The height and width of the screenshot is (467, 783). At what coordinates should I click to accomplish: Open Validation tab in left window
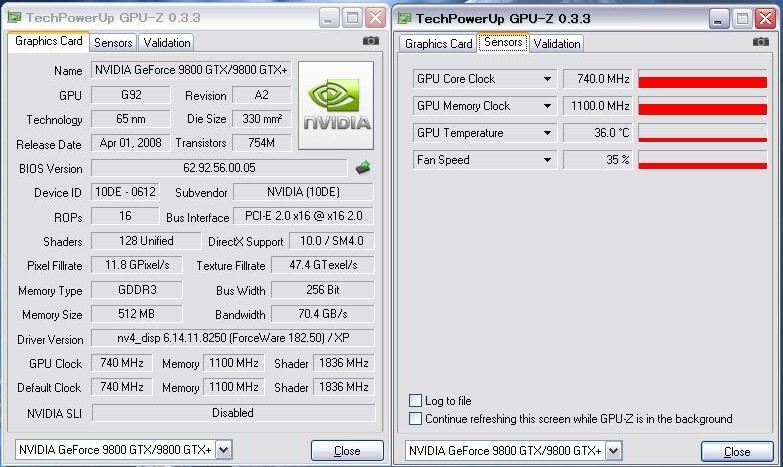(167, 43)
